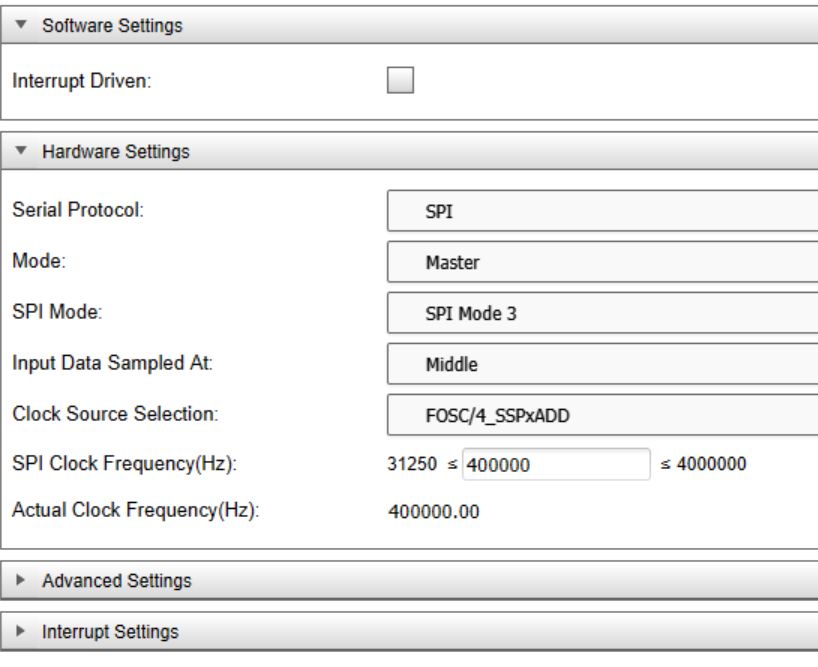Click the SPI Clock Frequency input field
818x667 pixels.
click(x=556, y=464)
